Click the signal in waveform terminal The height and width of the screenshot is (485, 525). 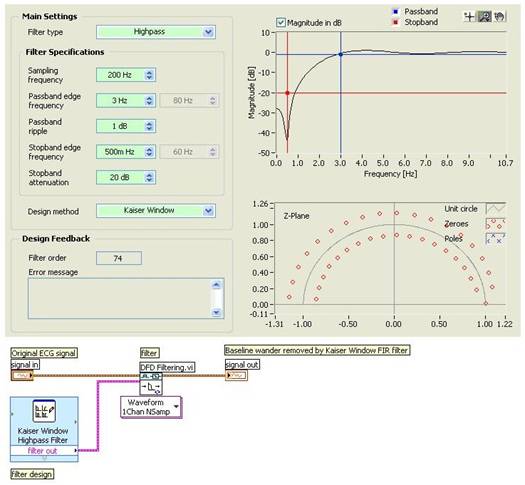coord(22,376)
